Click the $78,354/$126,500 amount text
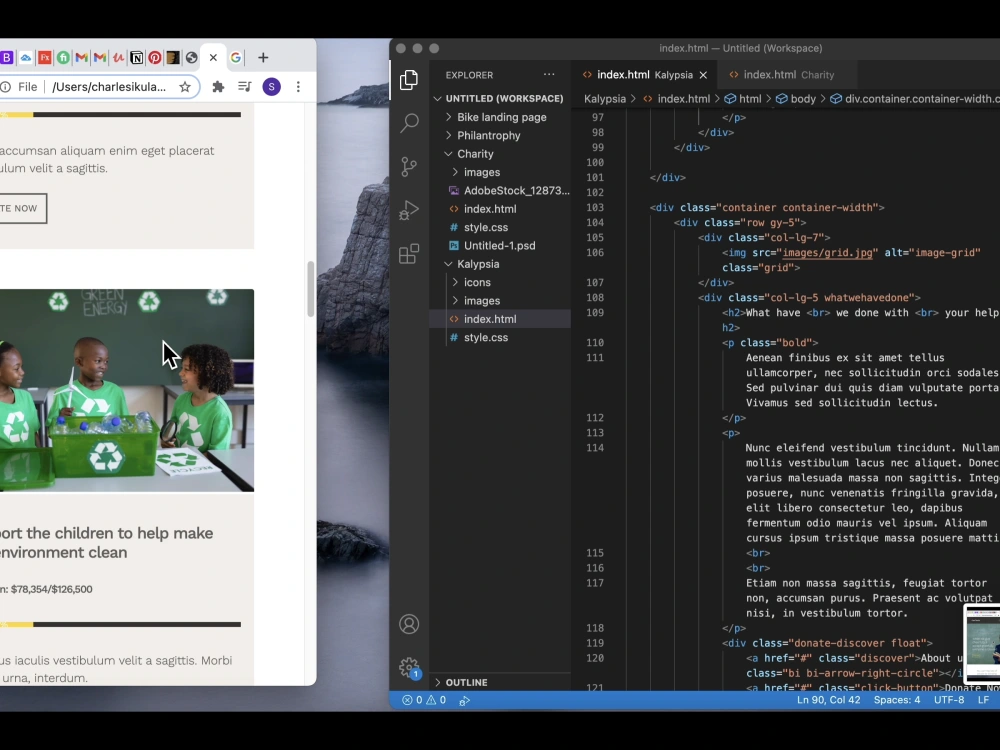Image resolution: width=1000 pixels, height=750 pixels. pyautogui.click(x=51, y=589)
